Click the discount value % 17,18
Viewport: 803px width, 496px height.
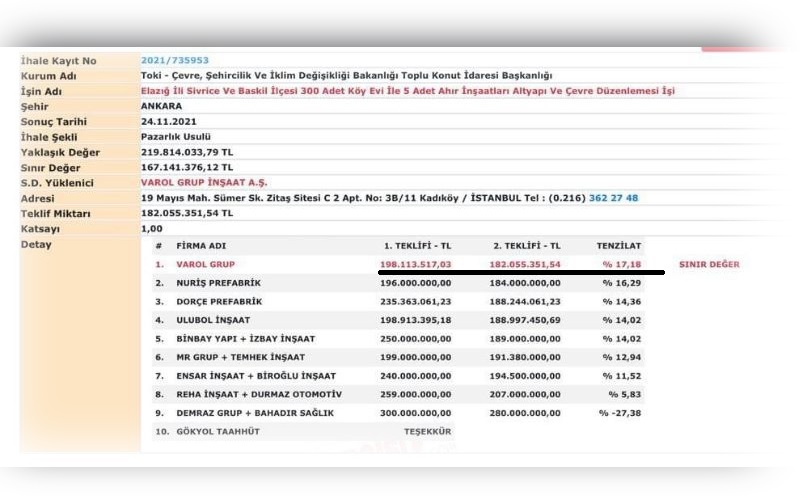point(622,264)
